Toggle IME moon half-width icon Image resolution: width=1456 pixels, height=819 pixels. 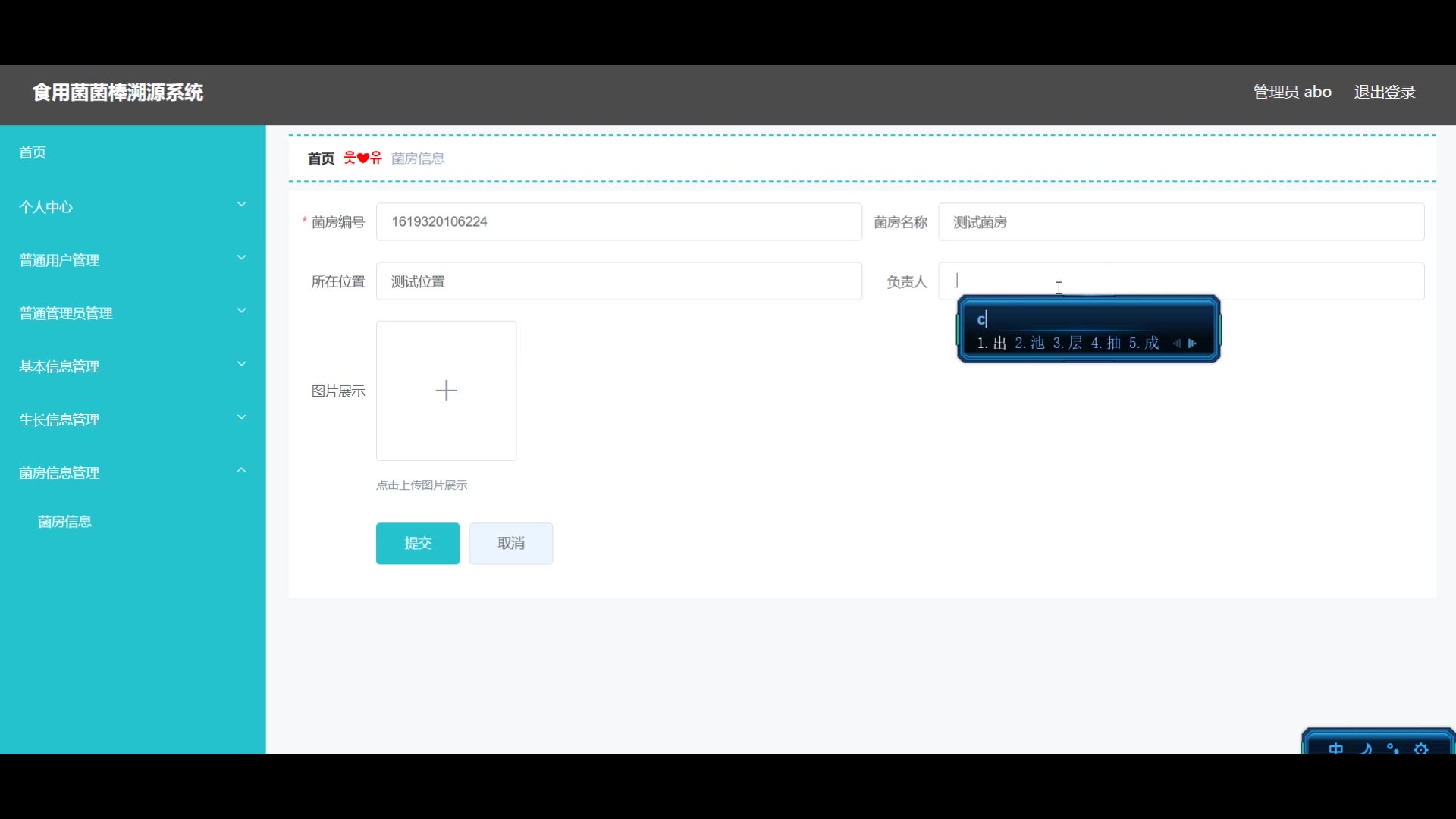1367,748
